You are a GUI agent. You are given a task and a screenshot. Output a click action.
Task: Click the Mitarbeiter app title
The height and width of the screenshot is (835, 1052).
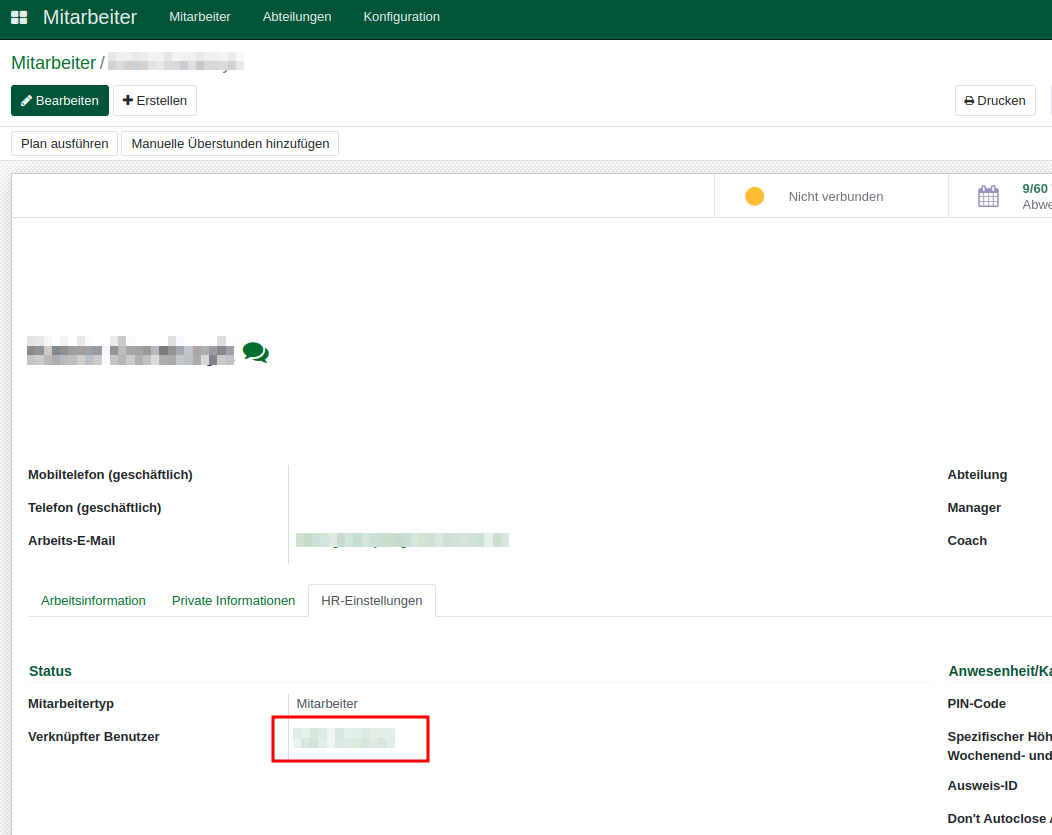[90, 17]
